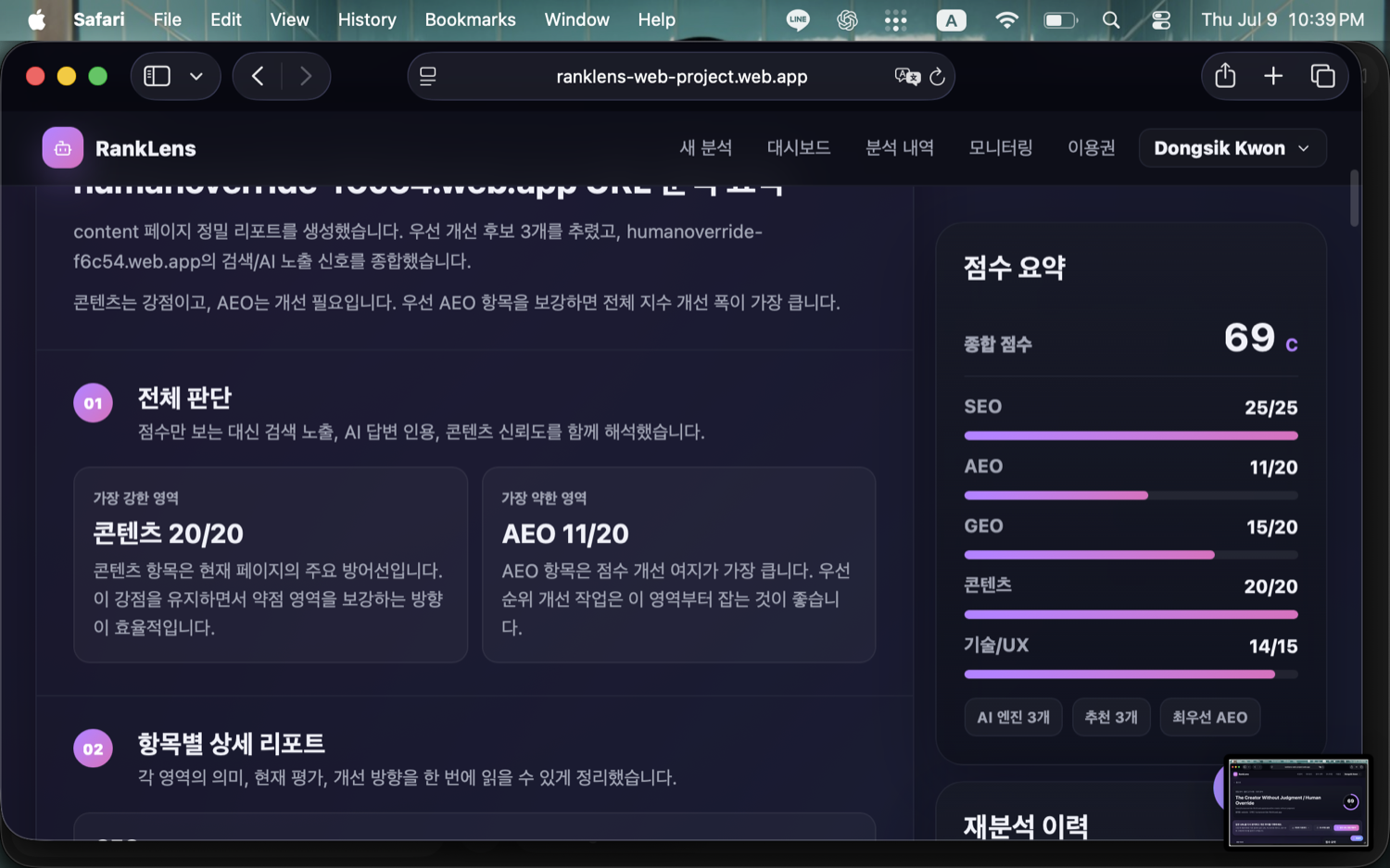Click the GEO score progress bar
Image resolution: width=1390 pixels, height=868 pixels.
click(1131, 555)
